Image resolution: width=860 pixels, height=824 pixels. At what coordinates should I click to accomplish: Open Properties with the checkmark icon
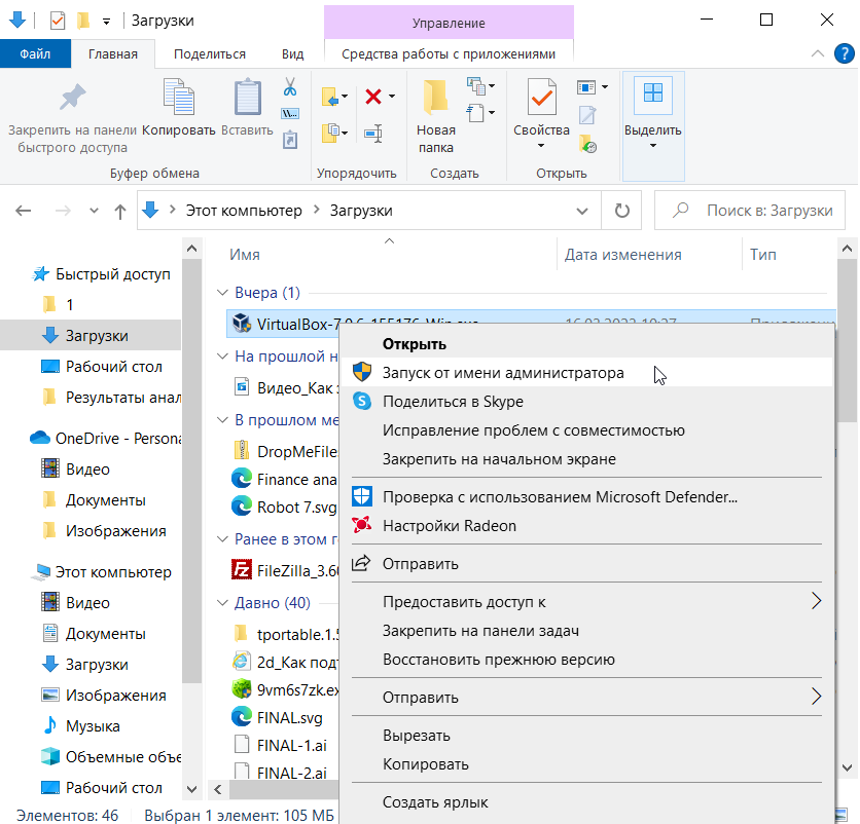point(541,98)
